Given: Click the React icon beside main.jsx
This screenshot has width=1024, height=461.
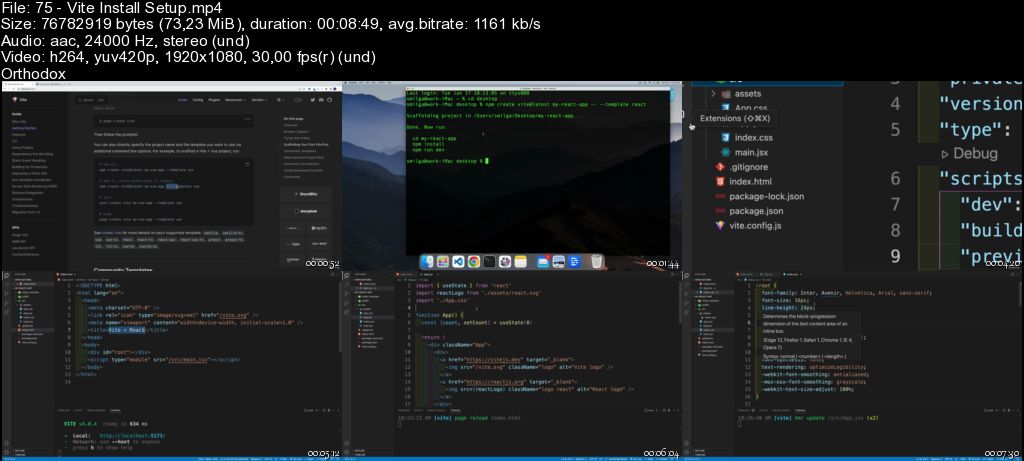Looking at the screenshot, I should (725, 152).
